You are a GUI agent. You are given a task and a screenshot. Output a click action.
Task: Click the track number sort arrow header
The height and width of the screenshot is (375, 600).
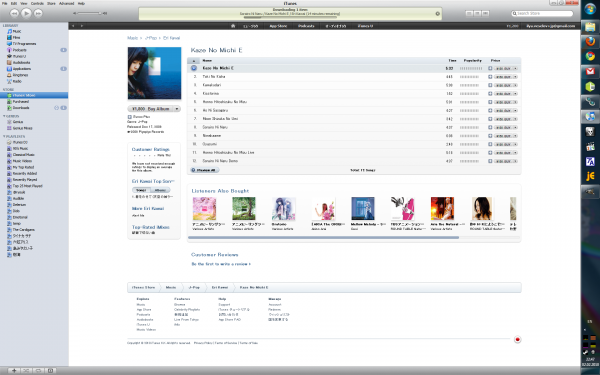click(x=194, y=60)
